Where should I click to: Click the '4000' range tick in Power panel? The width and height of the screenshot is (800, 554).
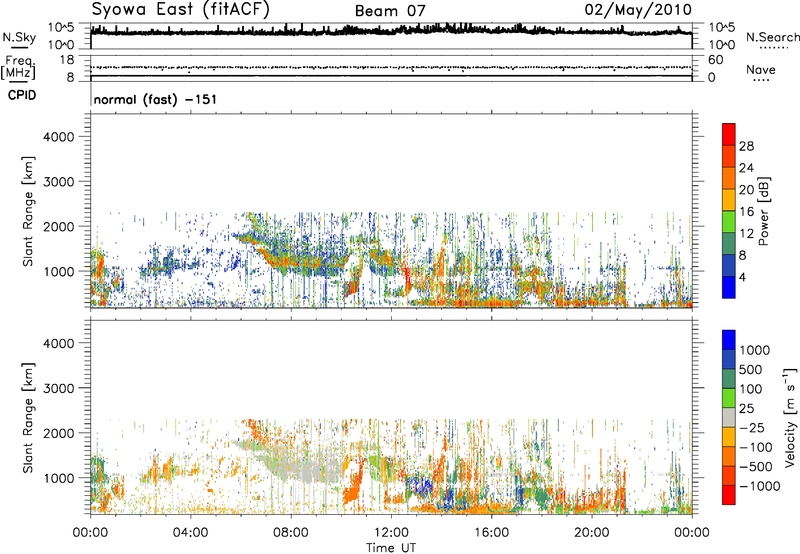[x=59, y=137]
